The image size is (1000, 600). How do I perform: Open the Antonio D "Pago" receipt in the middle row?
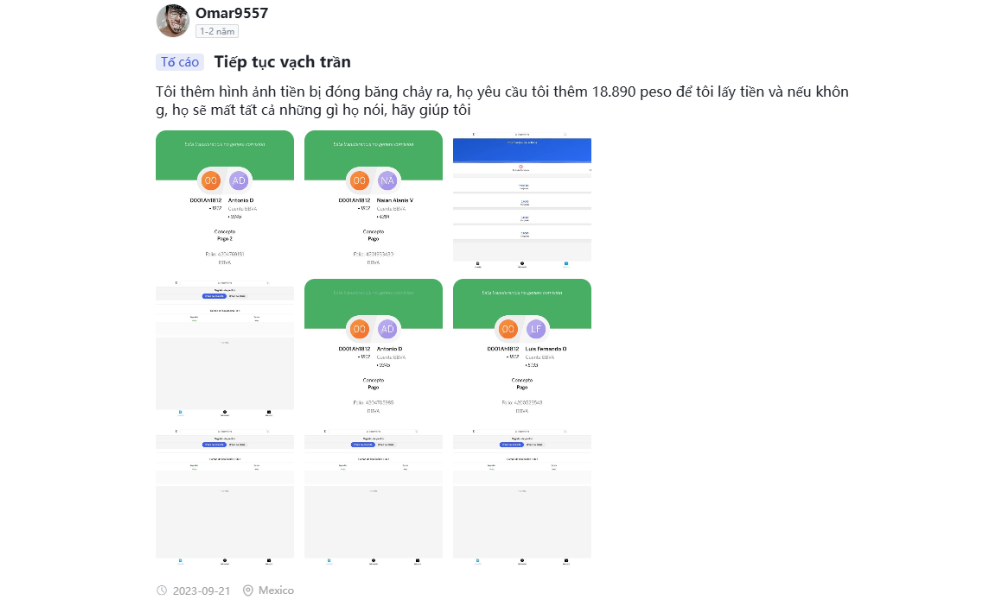click(x=373, y=345)
